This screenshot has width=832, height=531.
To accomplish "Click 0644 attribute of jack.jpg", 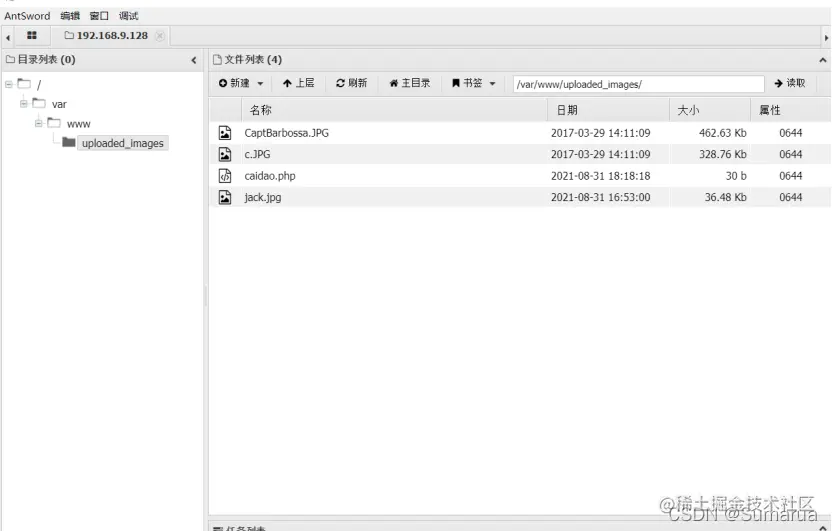I will pyautogui.click(x=791, y=197).
